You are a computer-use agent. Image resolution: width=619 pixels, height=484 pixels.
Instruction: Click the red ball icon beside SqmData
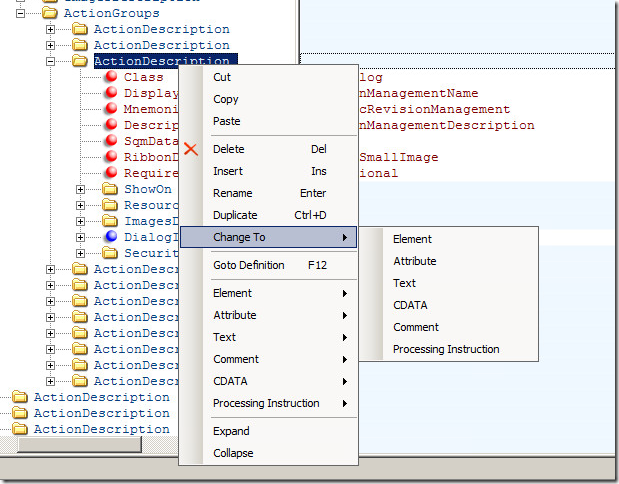[x=111, y=141]
